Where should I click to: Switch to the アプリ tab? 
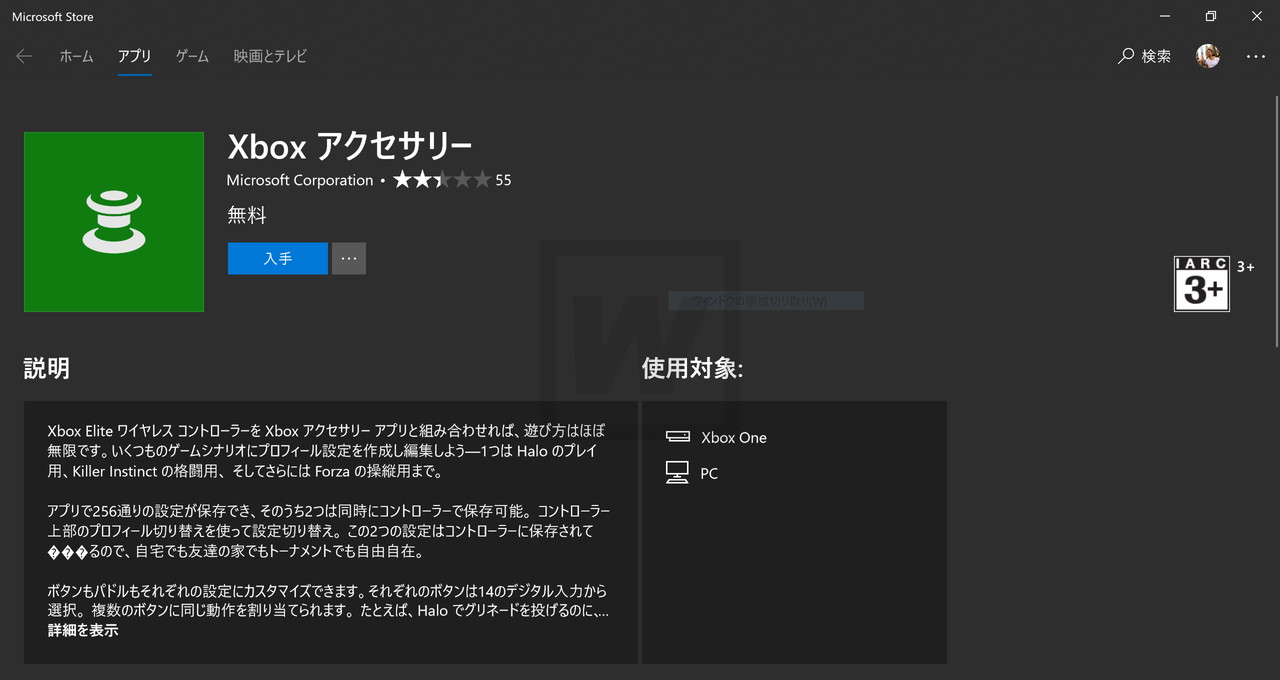[134, 57]
